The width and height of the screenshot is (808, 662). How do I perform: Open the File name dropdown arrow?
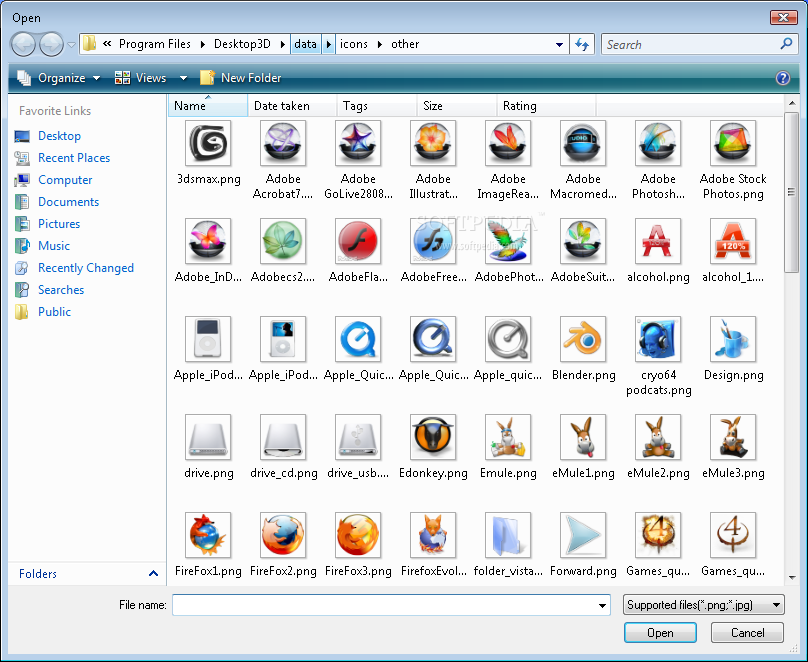click(x=602, y=605)
